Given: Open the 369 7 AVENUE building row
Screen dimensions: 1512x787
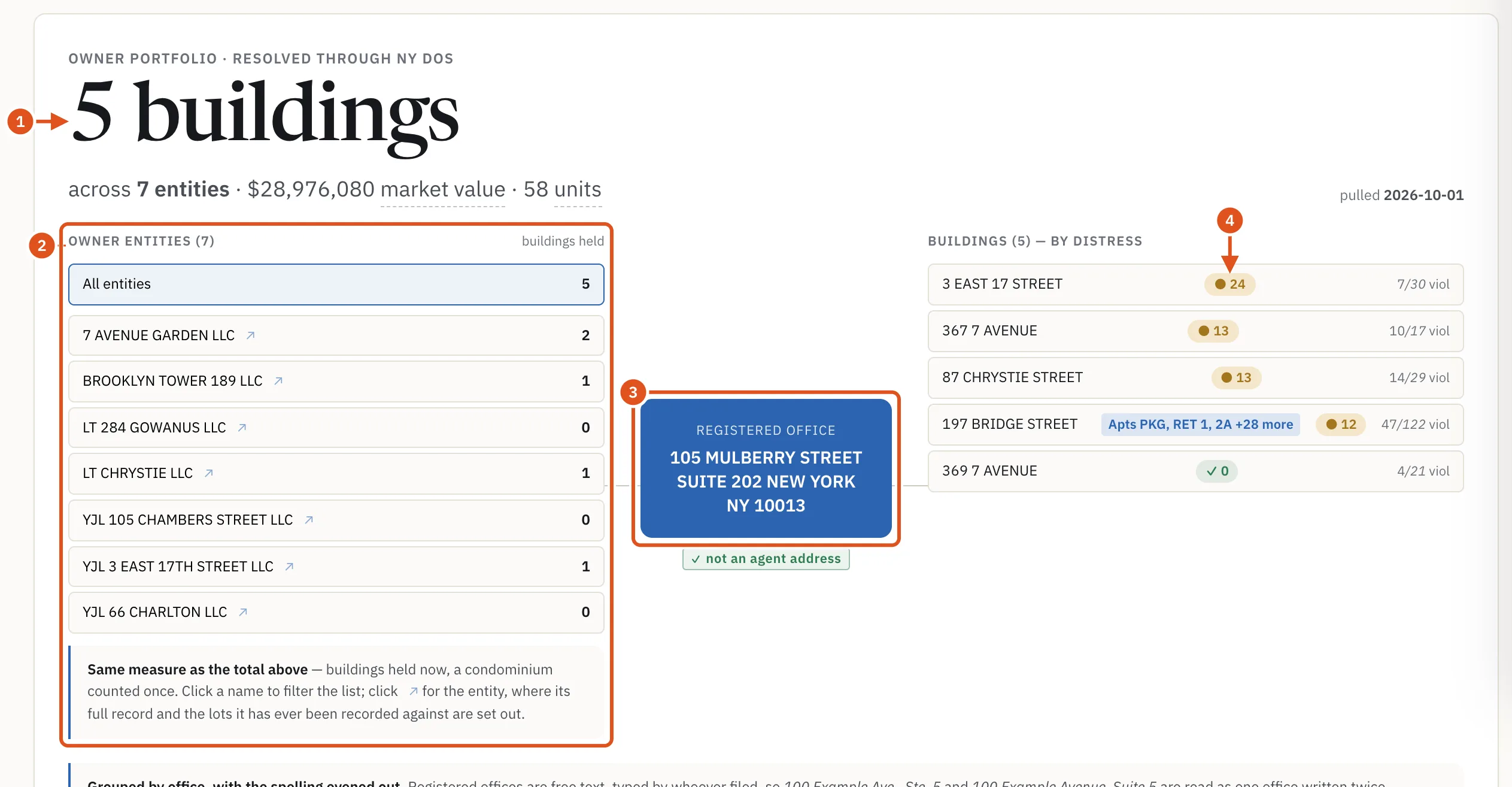Looking at the screenshot, I should 1195,471.
